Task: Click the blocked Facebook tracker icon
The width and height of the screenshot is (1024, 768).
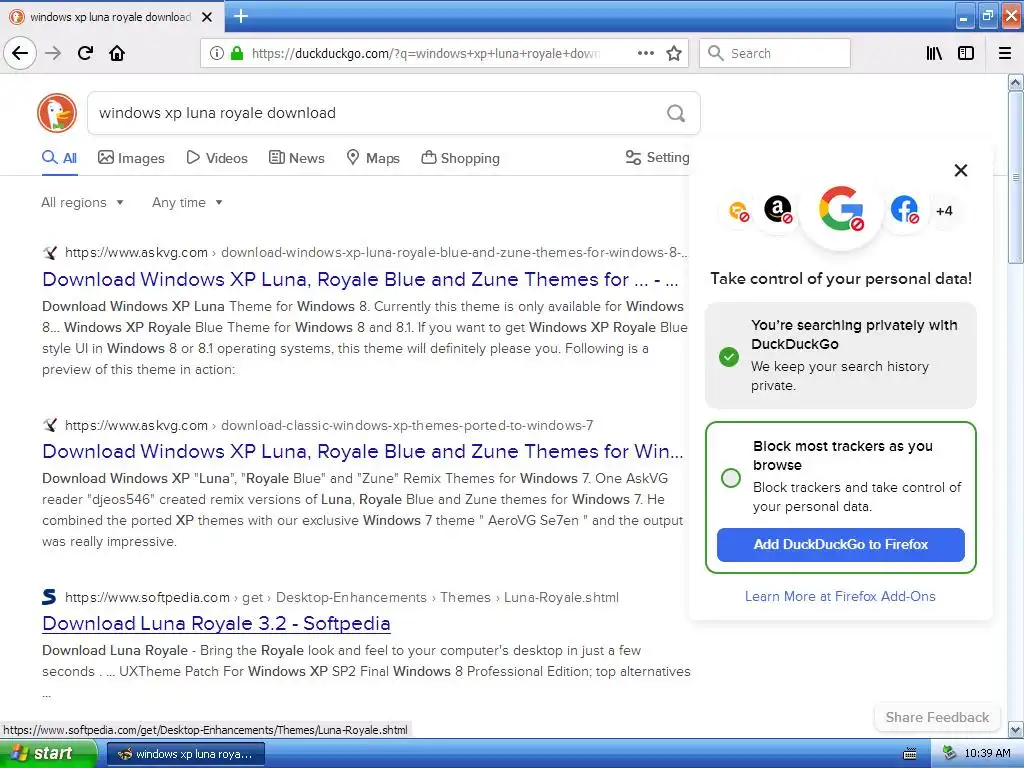Action: tap(904, 210)
